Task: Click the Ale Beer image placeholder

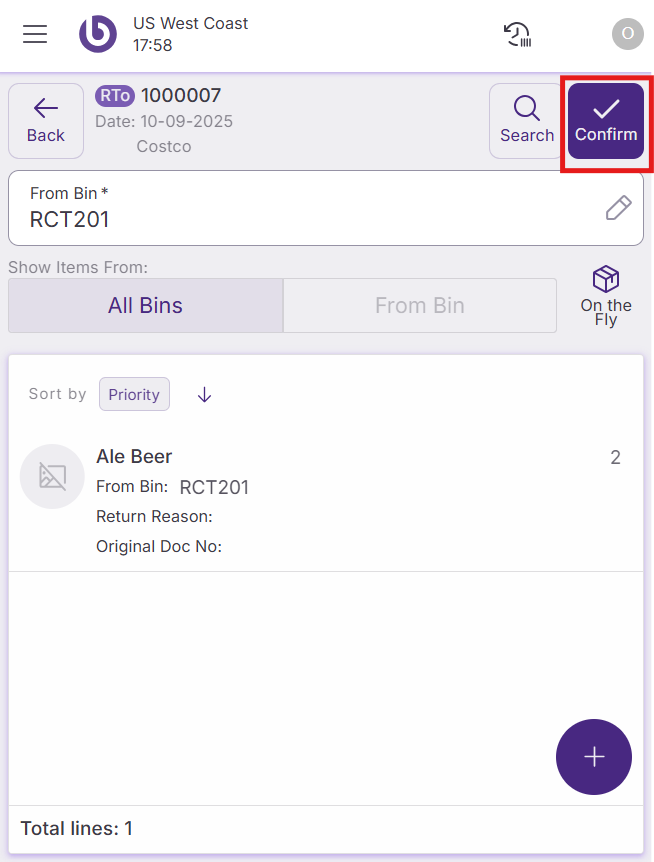Action: click(52, 476)
